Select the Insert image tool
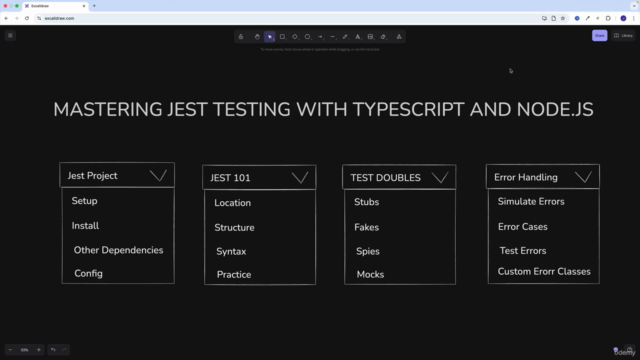 click(x=370, y=37)
